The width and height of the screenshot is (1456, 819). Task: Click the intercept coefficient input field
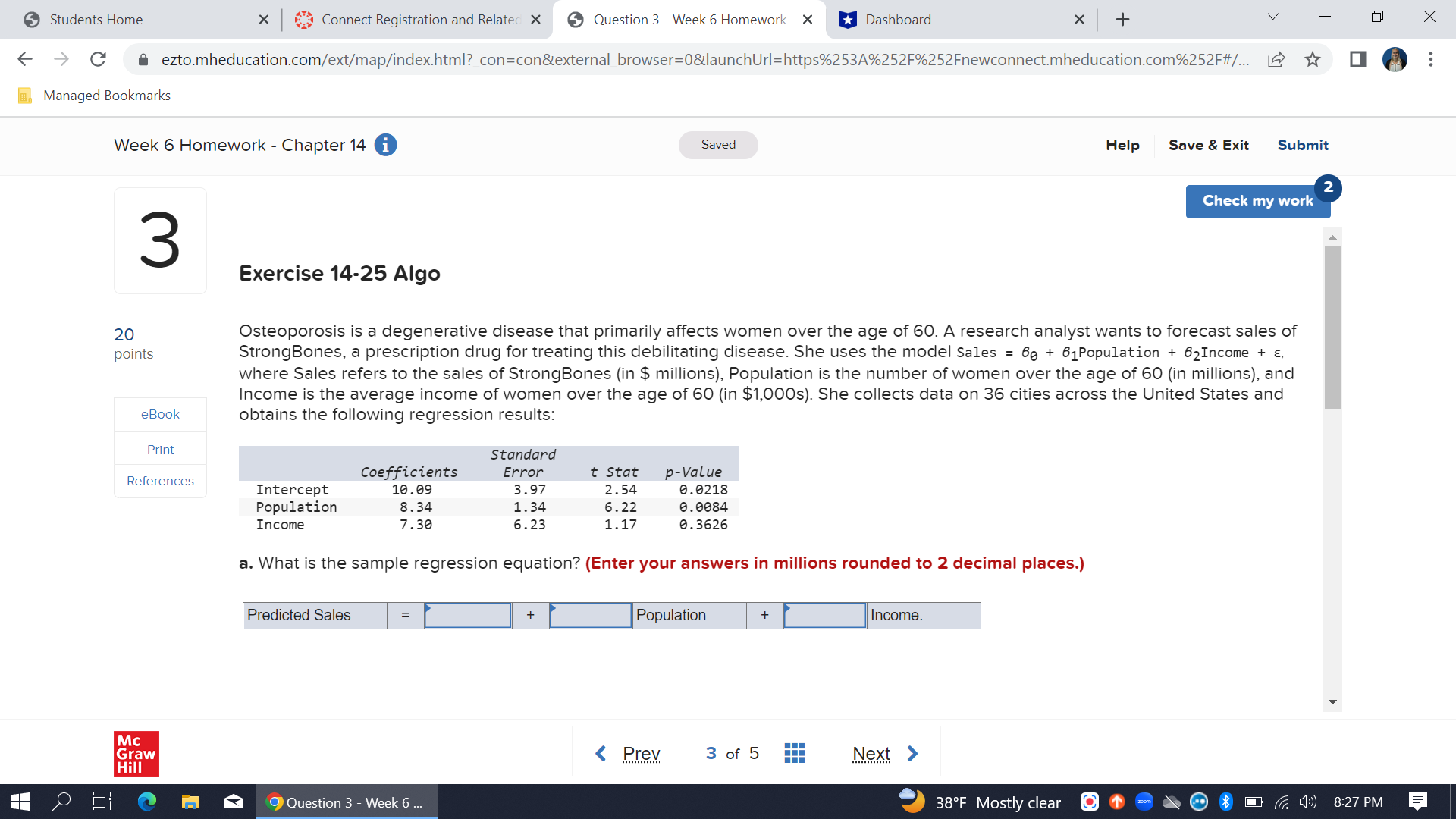[x=468, y=615]
